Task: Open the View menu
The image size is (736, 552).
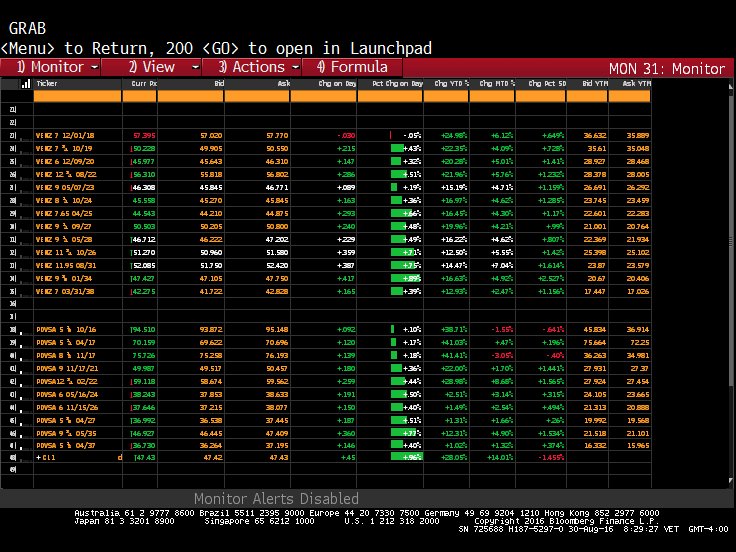Action: [151, 67]
